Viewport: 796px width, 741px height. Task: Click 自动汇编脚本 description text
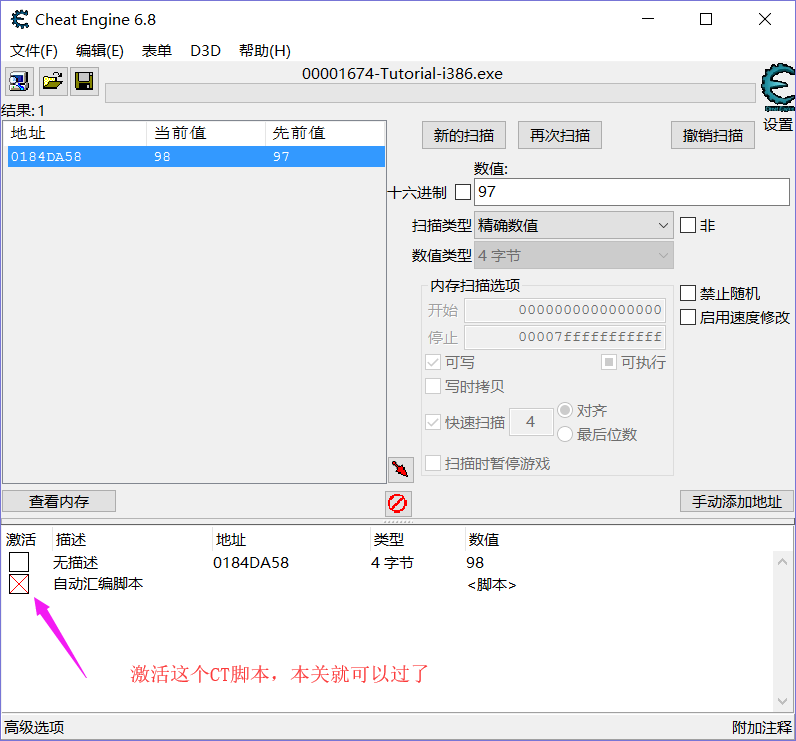98,584
